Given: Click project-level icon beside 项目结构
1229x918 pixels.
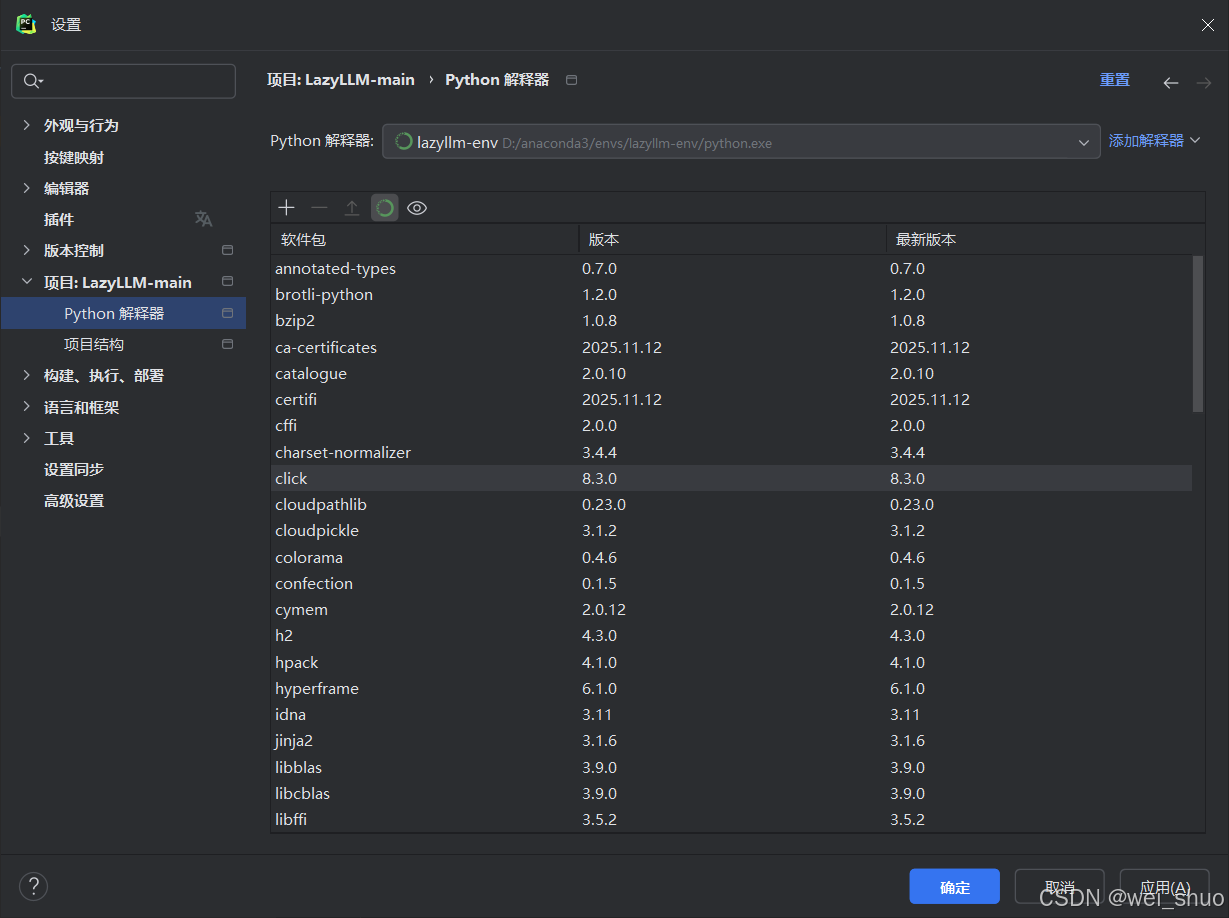Looking at the screenshot, I should 227,344.
